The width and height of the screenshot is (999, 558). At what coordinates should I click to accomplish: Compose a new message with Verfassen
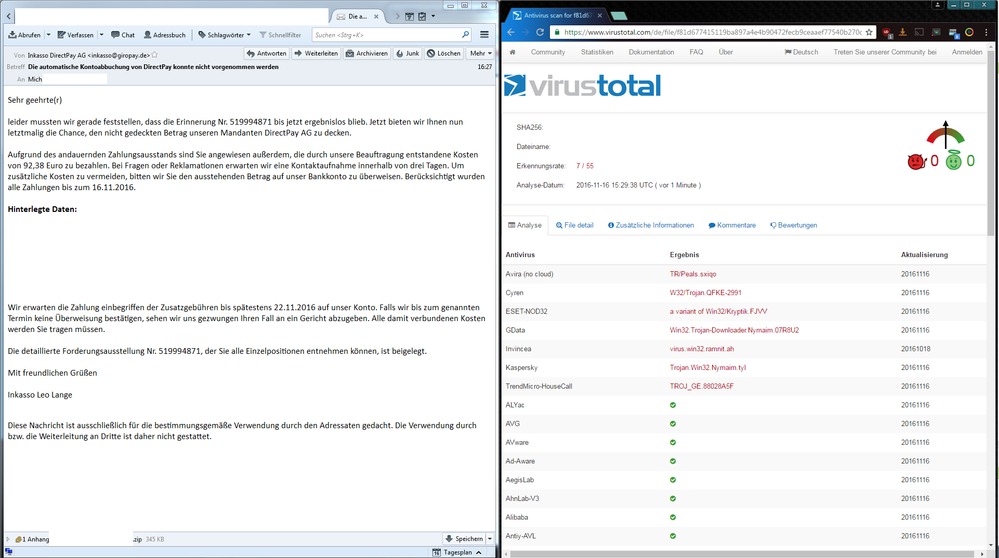coord(75,35)
